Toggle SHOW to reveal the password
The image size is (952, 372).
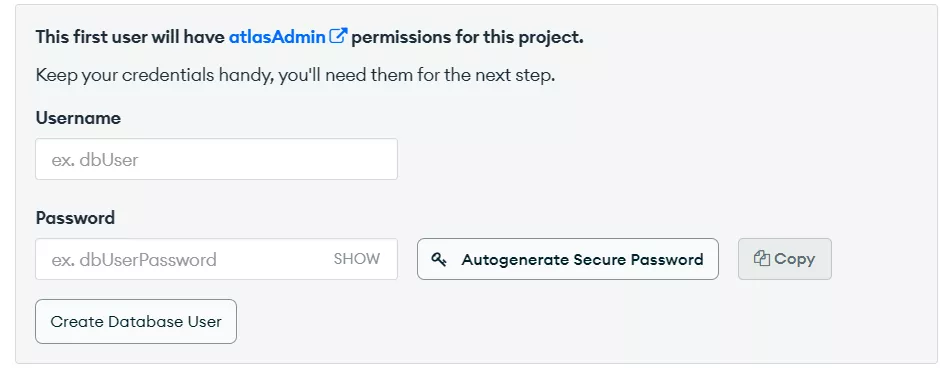coord(357,259)
